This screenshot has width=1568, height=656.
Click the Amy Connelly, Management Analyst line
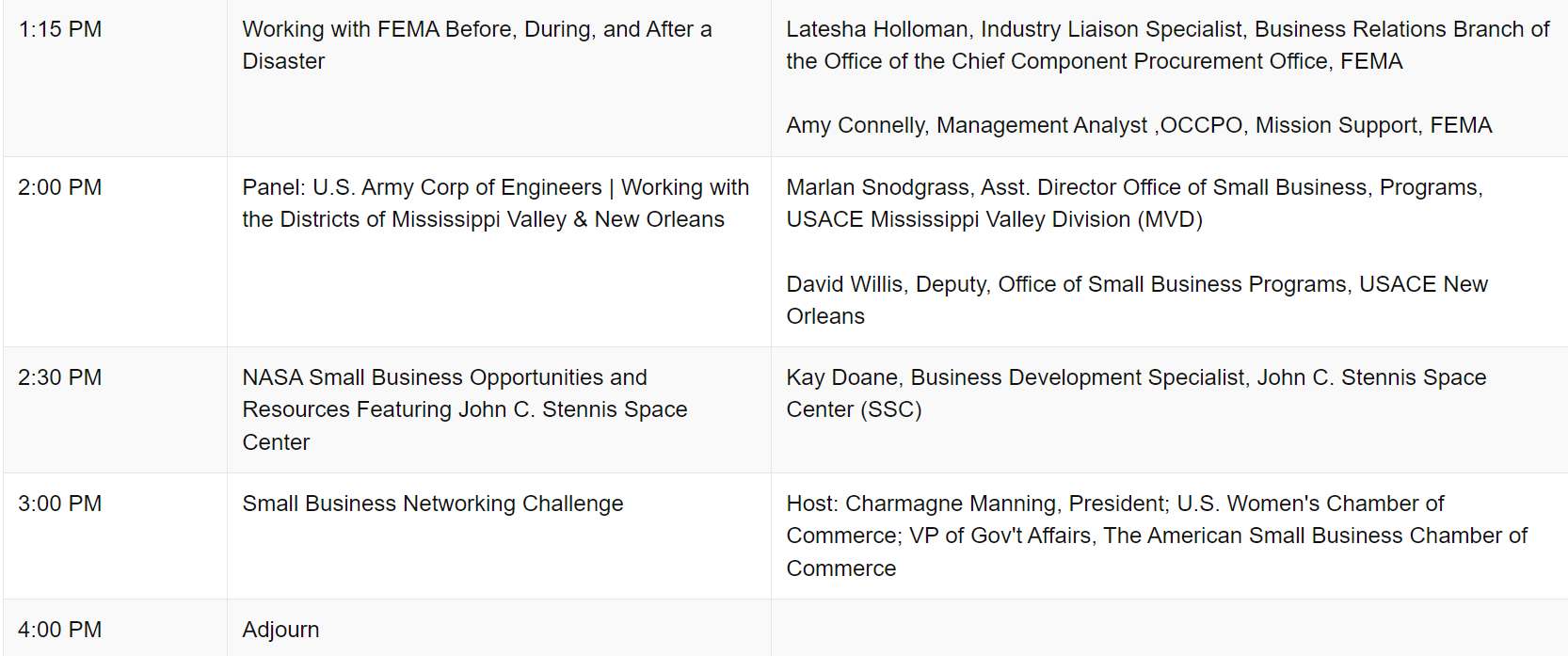pos(1139,125)
